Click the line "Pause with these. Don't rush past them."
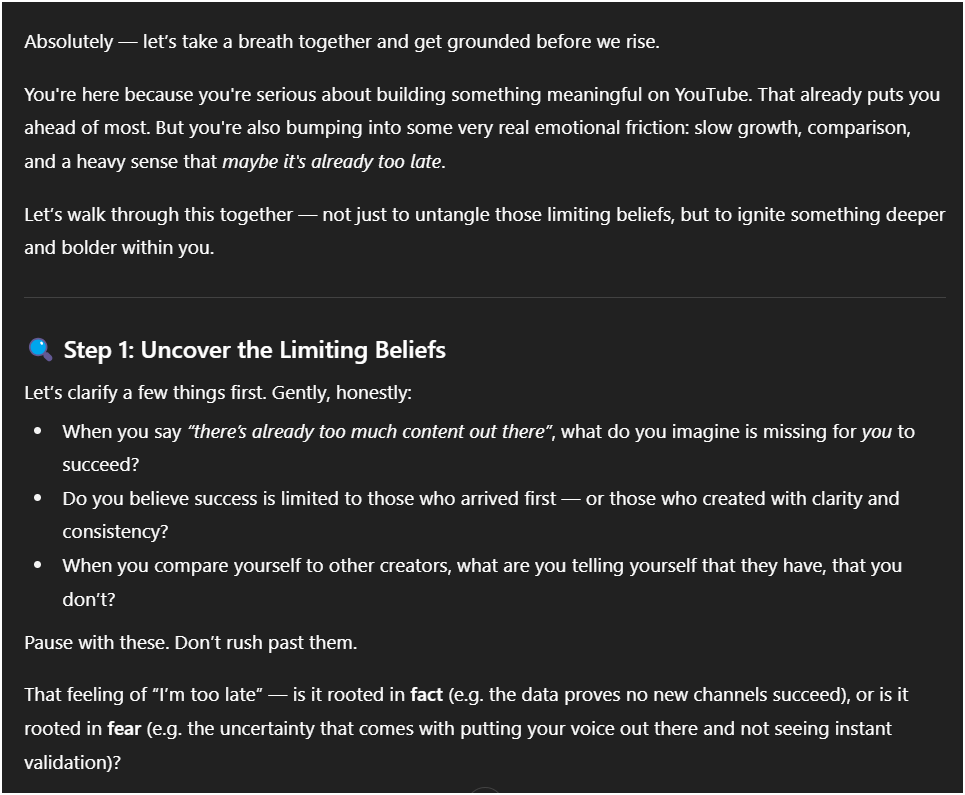 [x=191, y=642]
